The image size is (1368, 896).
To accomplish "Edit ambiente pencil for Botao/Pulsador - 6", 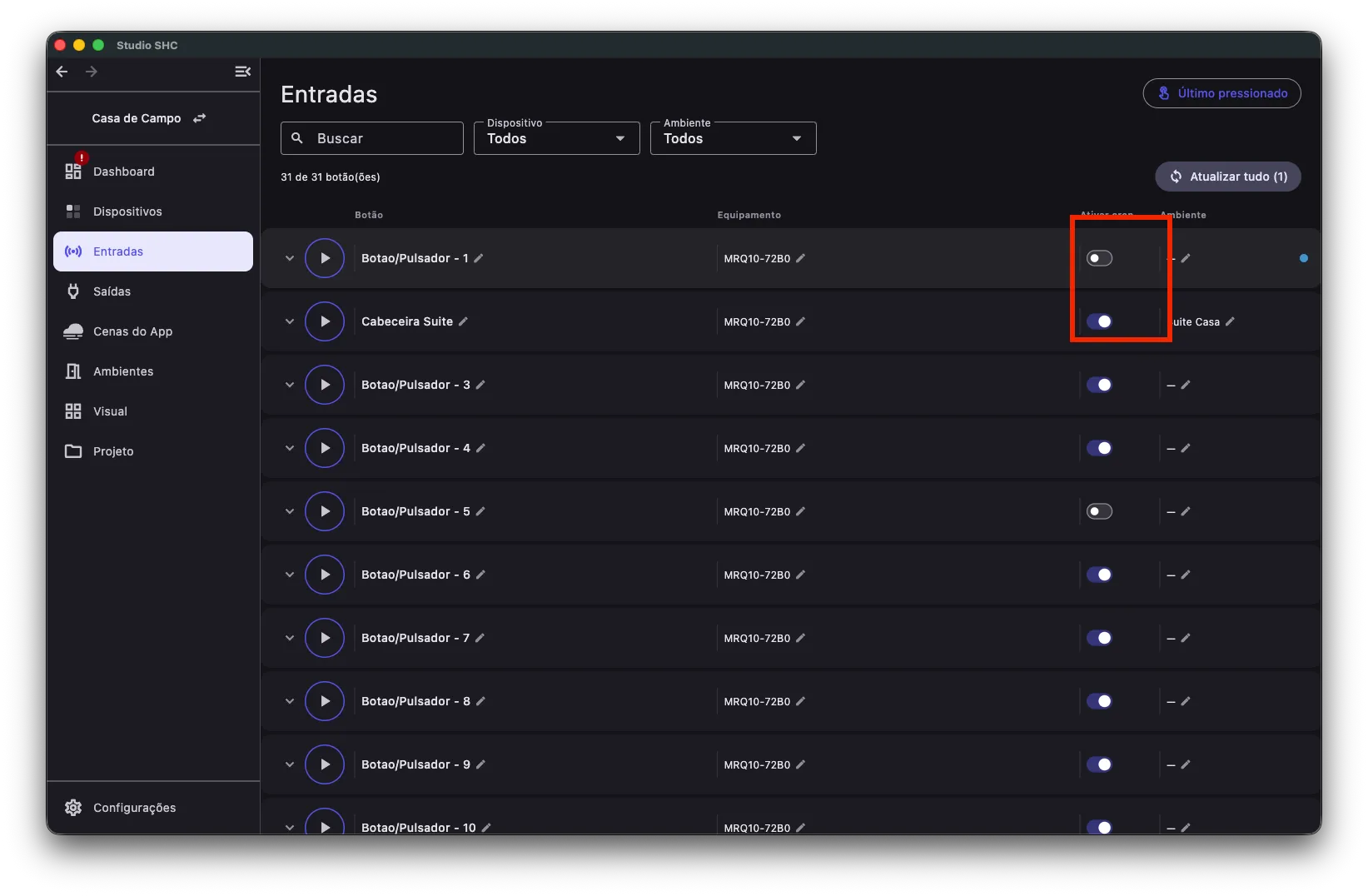I will click(x=1186, y=575).
